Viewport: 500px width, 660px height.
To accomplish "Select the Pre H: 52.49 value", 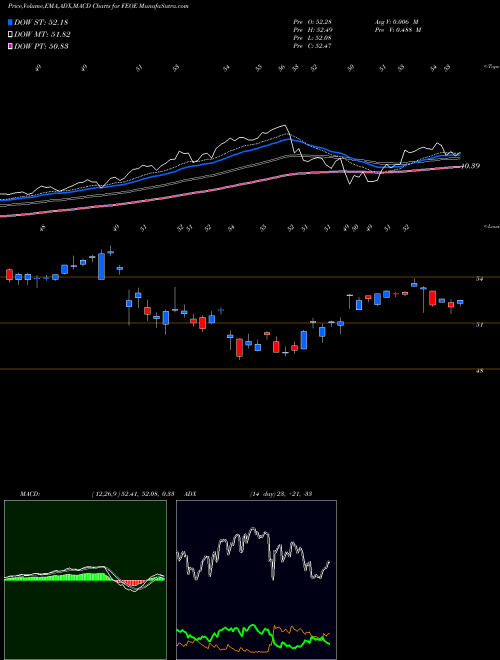I will tap(312, 30).
